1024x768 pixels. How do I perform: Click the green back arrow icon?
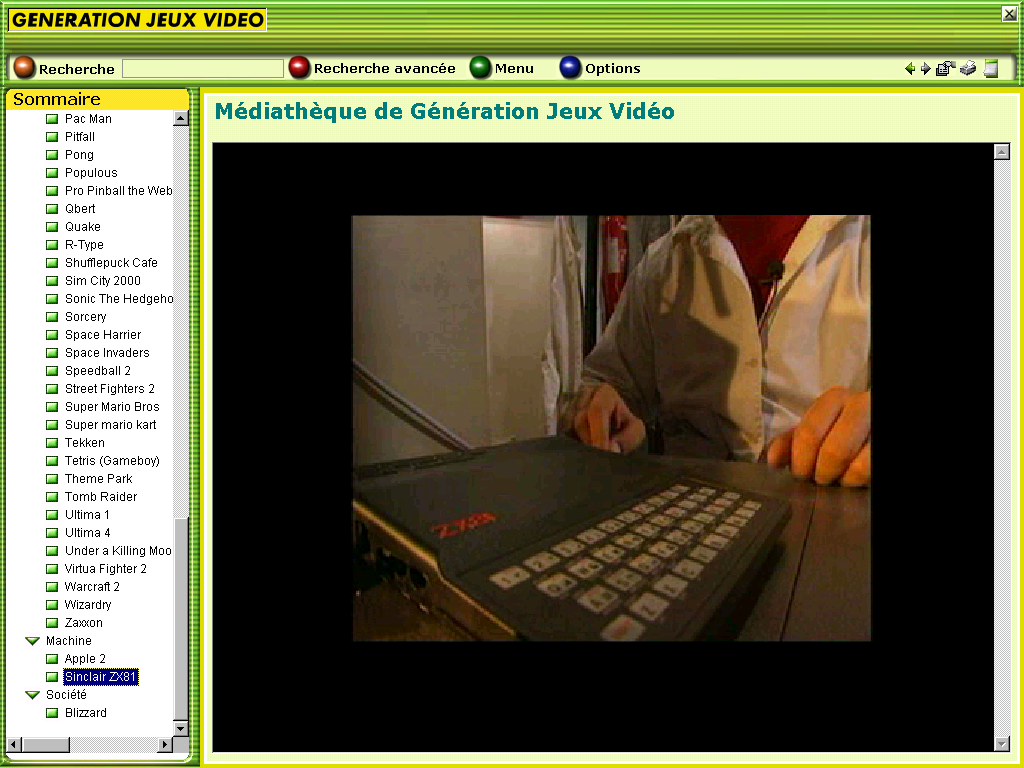910,69
